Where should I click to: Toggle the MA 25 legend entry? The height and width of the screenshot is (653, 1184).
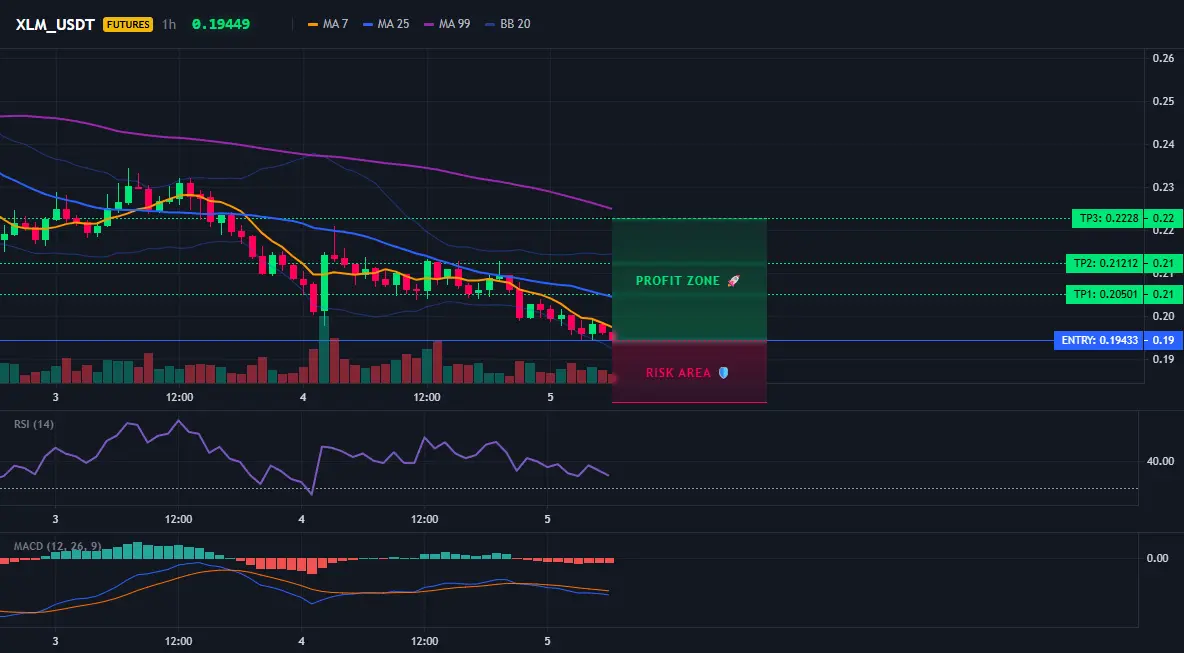386,24
